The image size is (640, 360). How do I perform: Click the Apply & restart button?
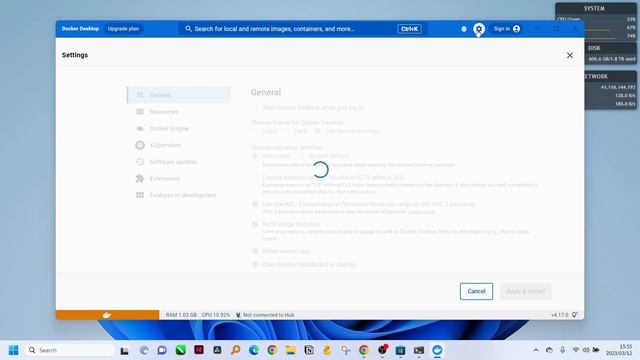pos(526,291)
